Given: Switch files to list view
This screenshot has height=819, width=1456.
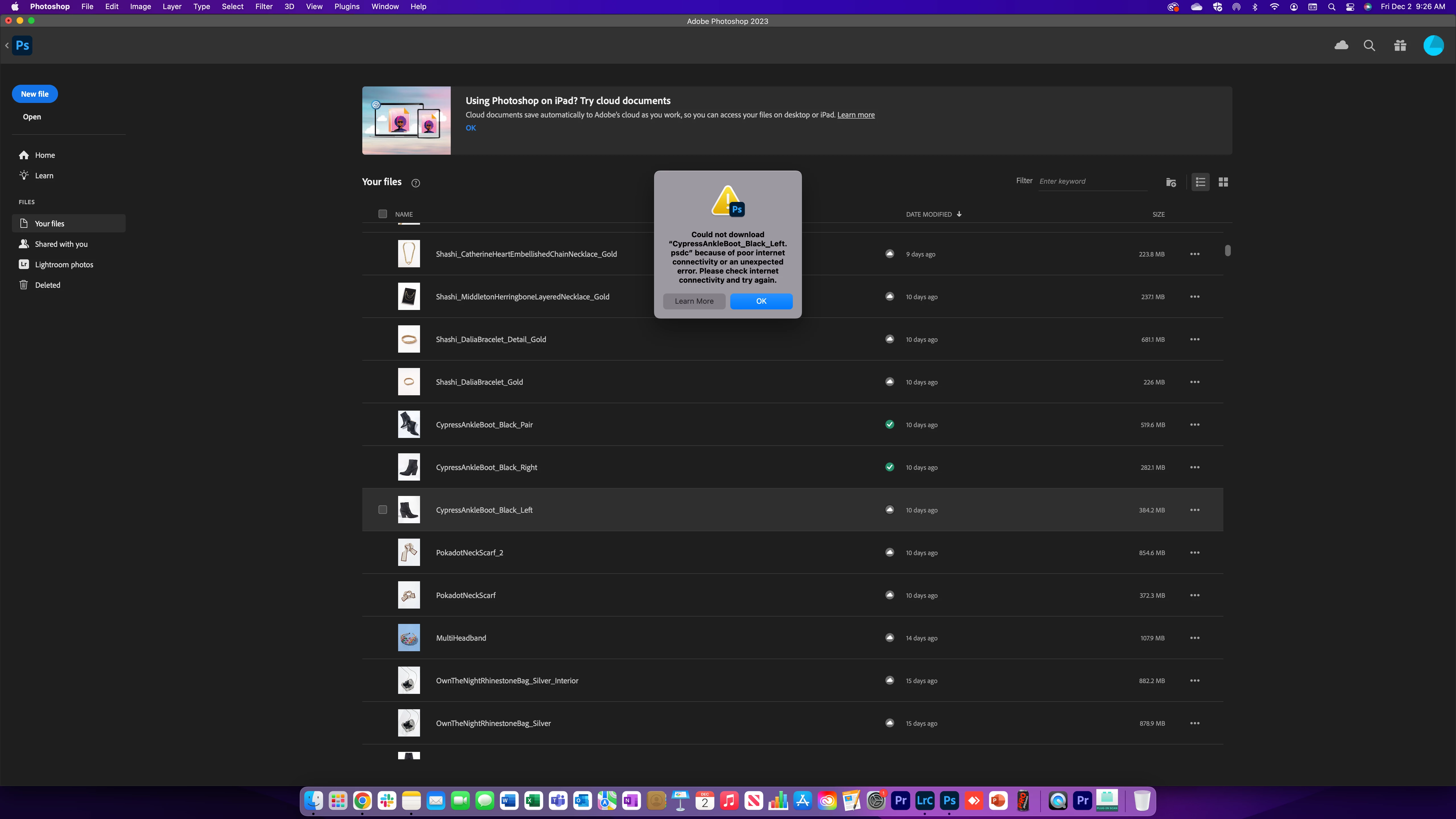Looking at the screenshot, I should (x=1200, y=182).
